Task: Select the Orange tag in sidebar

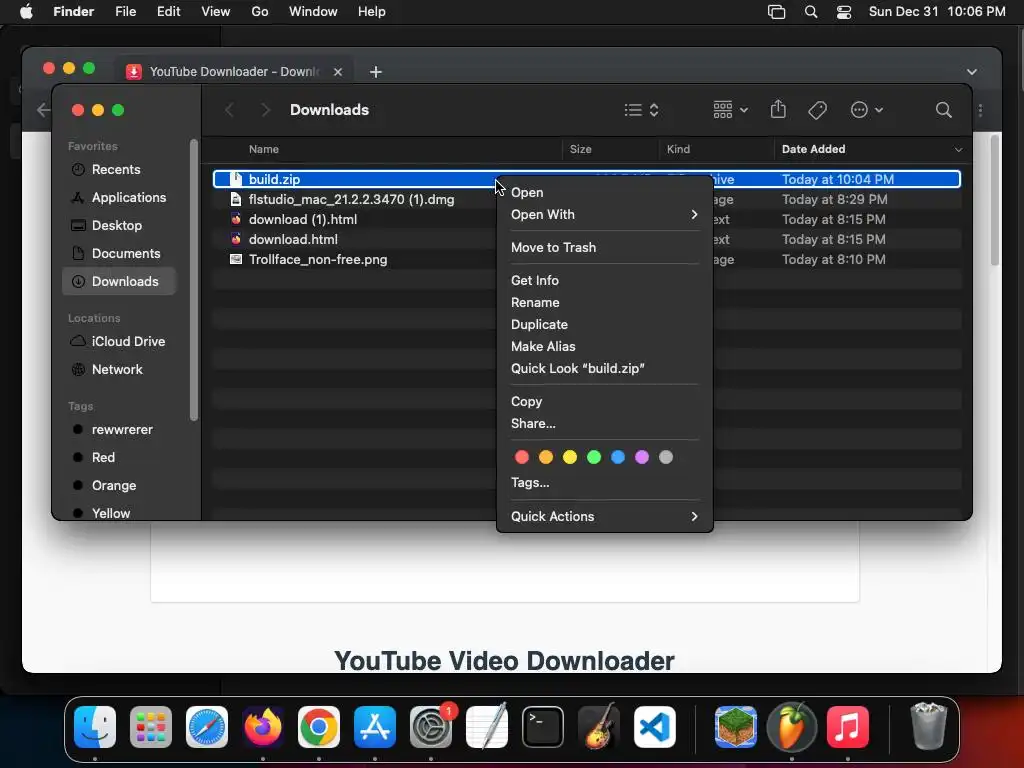Action: coord(119,485)
